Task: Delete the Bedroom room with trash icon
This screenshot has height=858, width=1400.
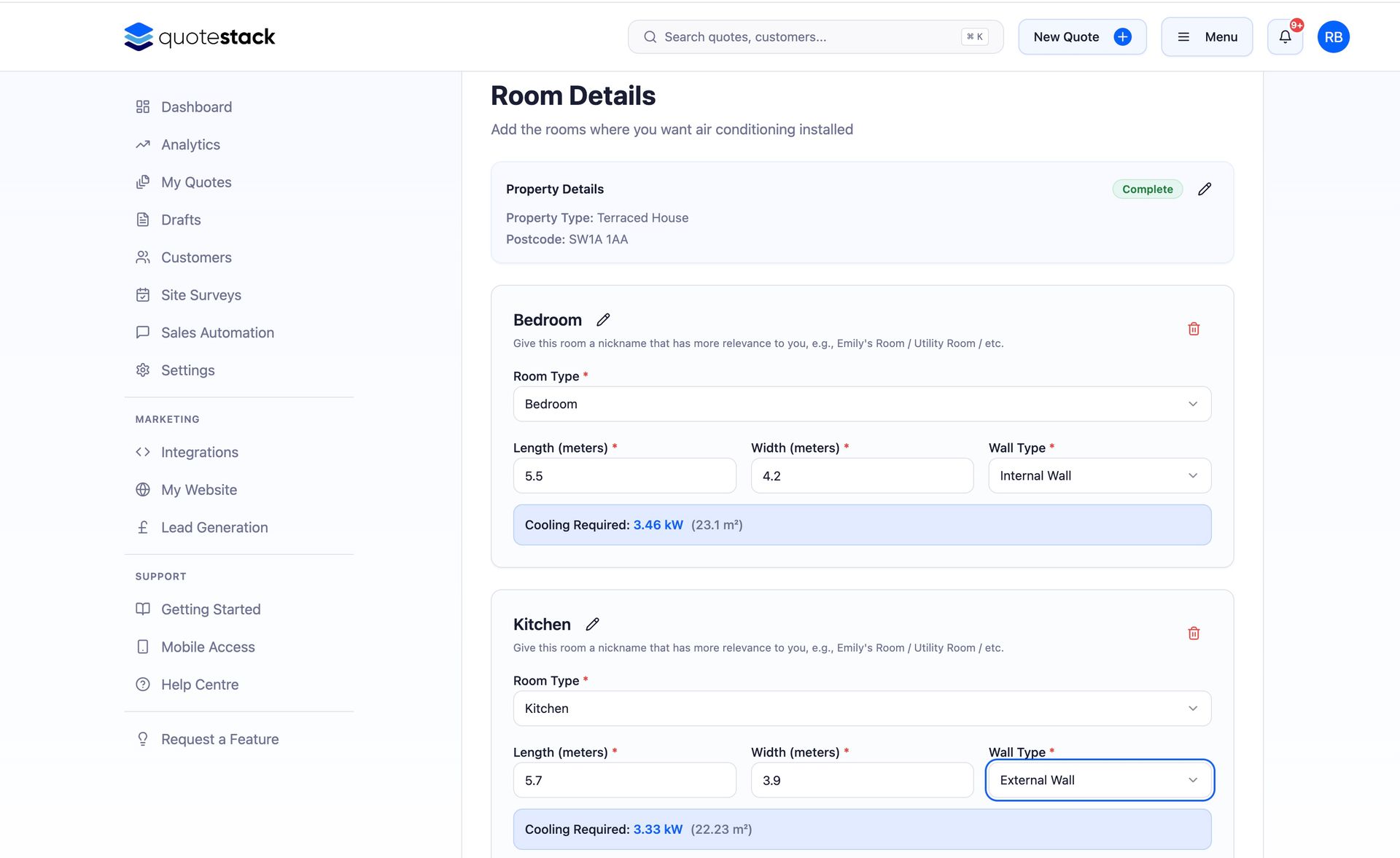Action: [1194, 329]
